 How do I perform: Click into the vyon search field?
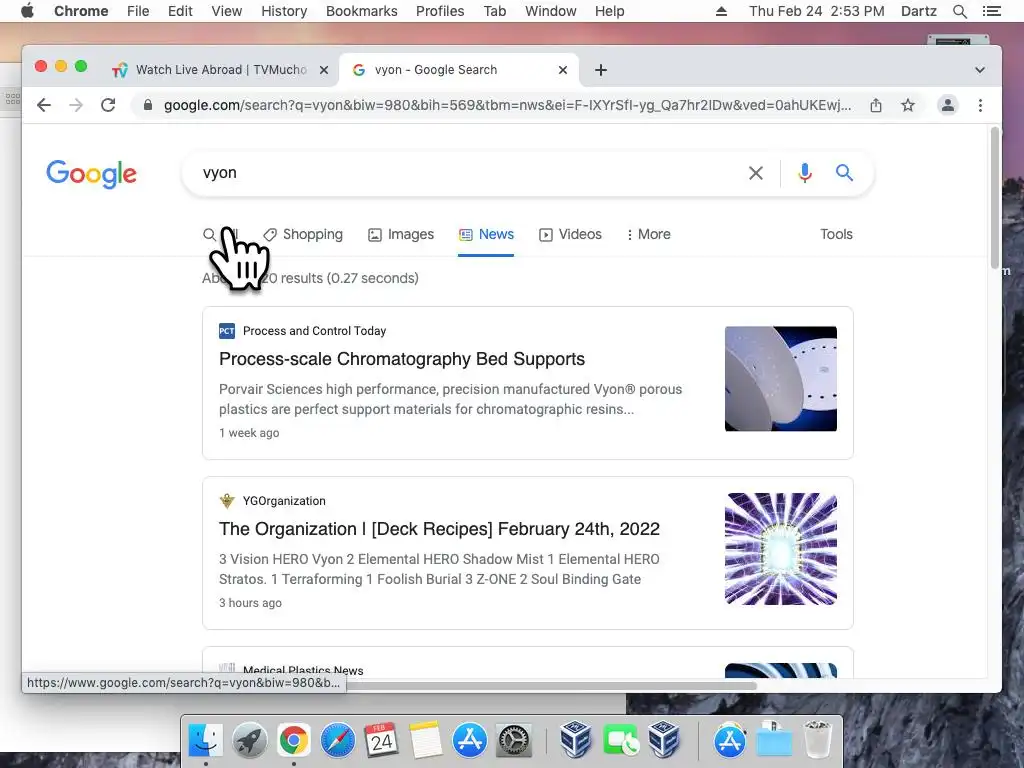pyautogui.click(x=470, y=173)
